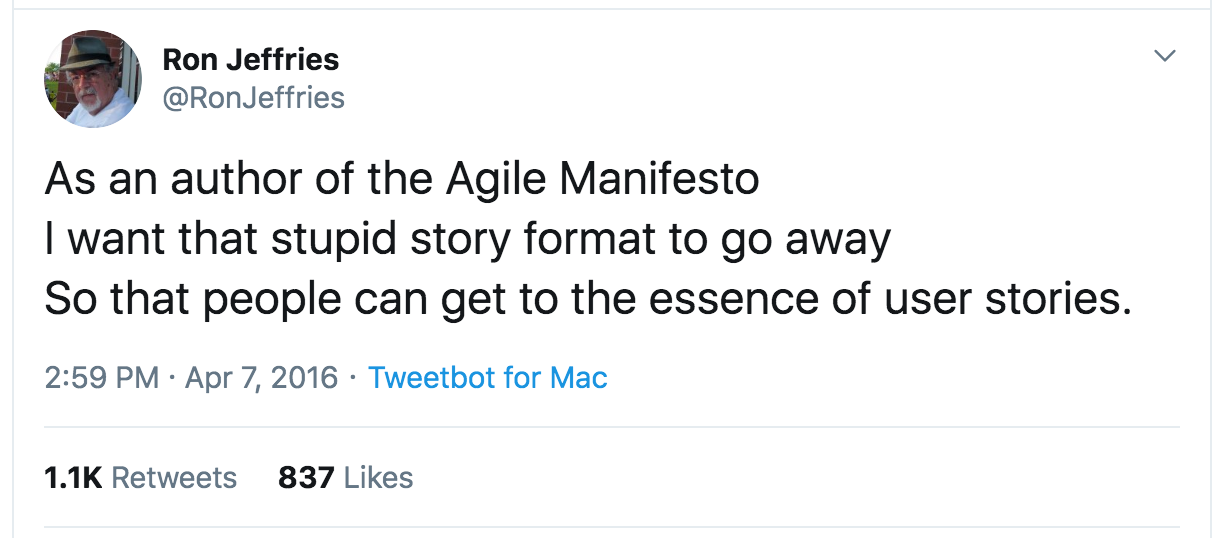Click the bold 837 like count number
This screenshot has height=538, width=1220.
coord(306,477)
